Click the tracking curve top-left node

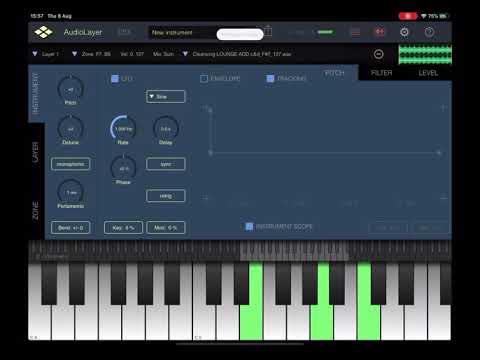pos(210,109)
